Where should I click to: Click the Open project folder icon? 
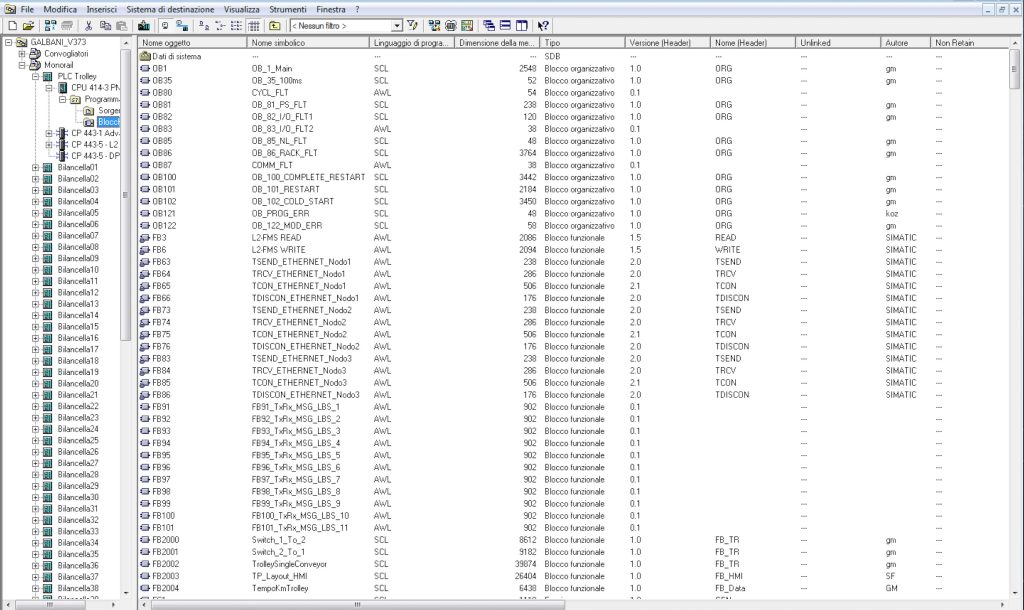[x=28, y=25]
